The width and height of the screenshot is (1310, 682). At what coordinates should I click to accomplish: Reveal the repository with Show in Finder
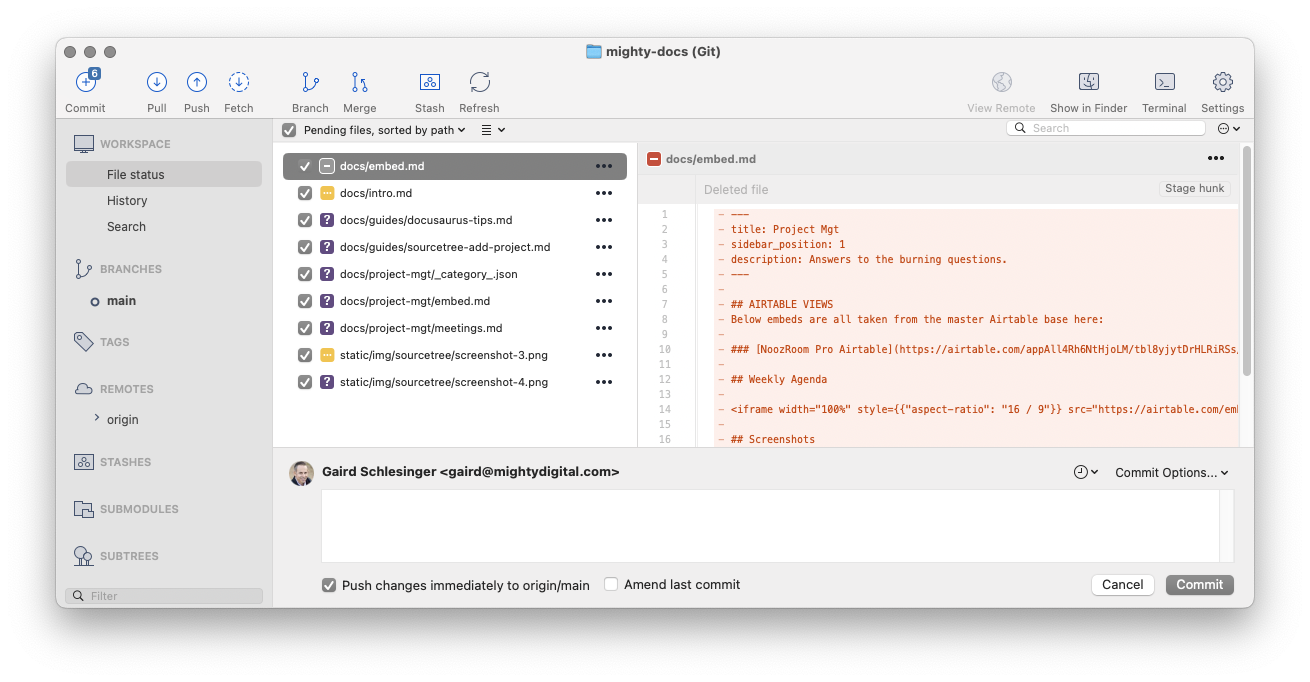1088,90
